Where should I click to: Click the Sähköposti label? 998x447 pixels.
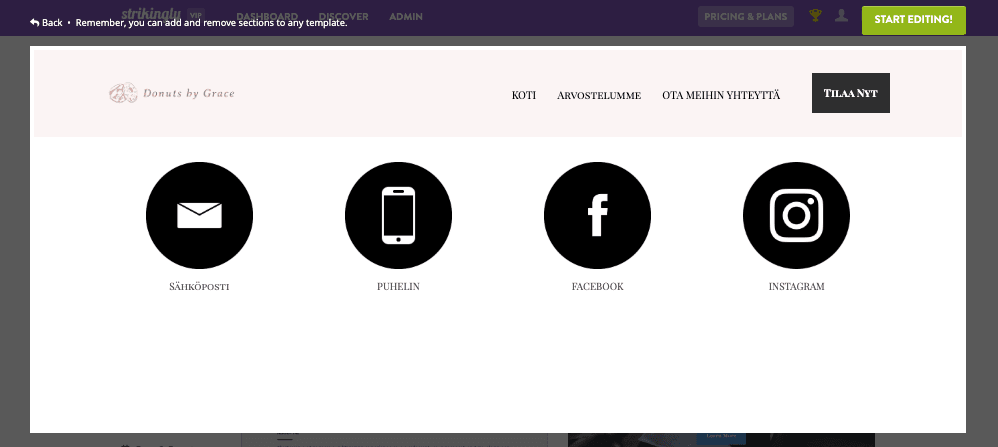(199, 287)
